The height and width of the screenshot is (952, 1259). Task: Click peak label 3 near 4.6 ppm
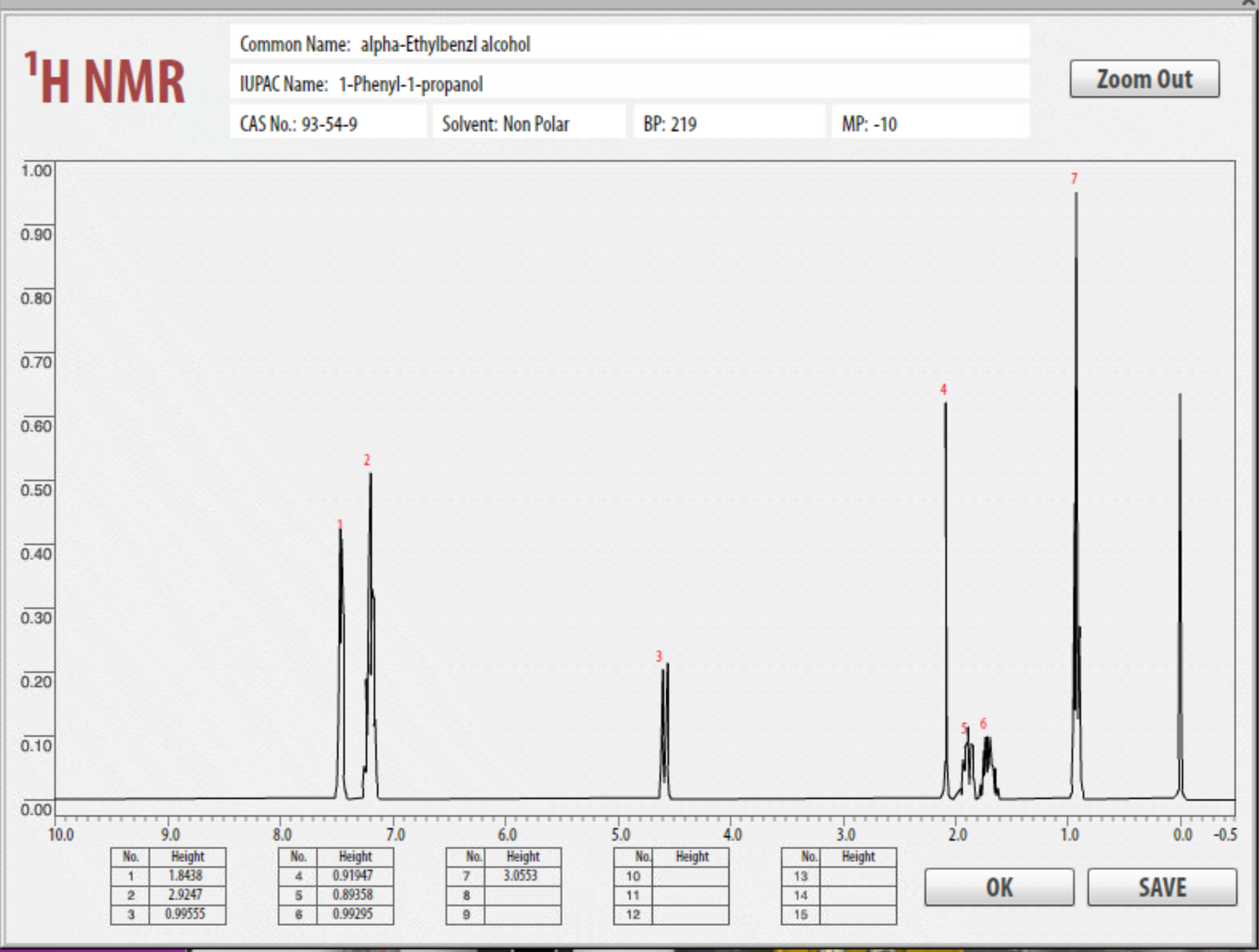[x=658, y=656]
